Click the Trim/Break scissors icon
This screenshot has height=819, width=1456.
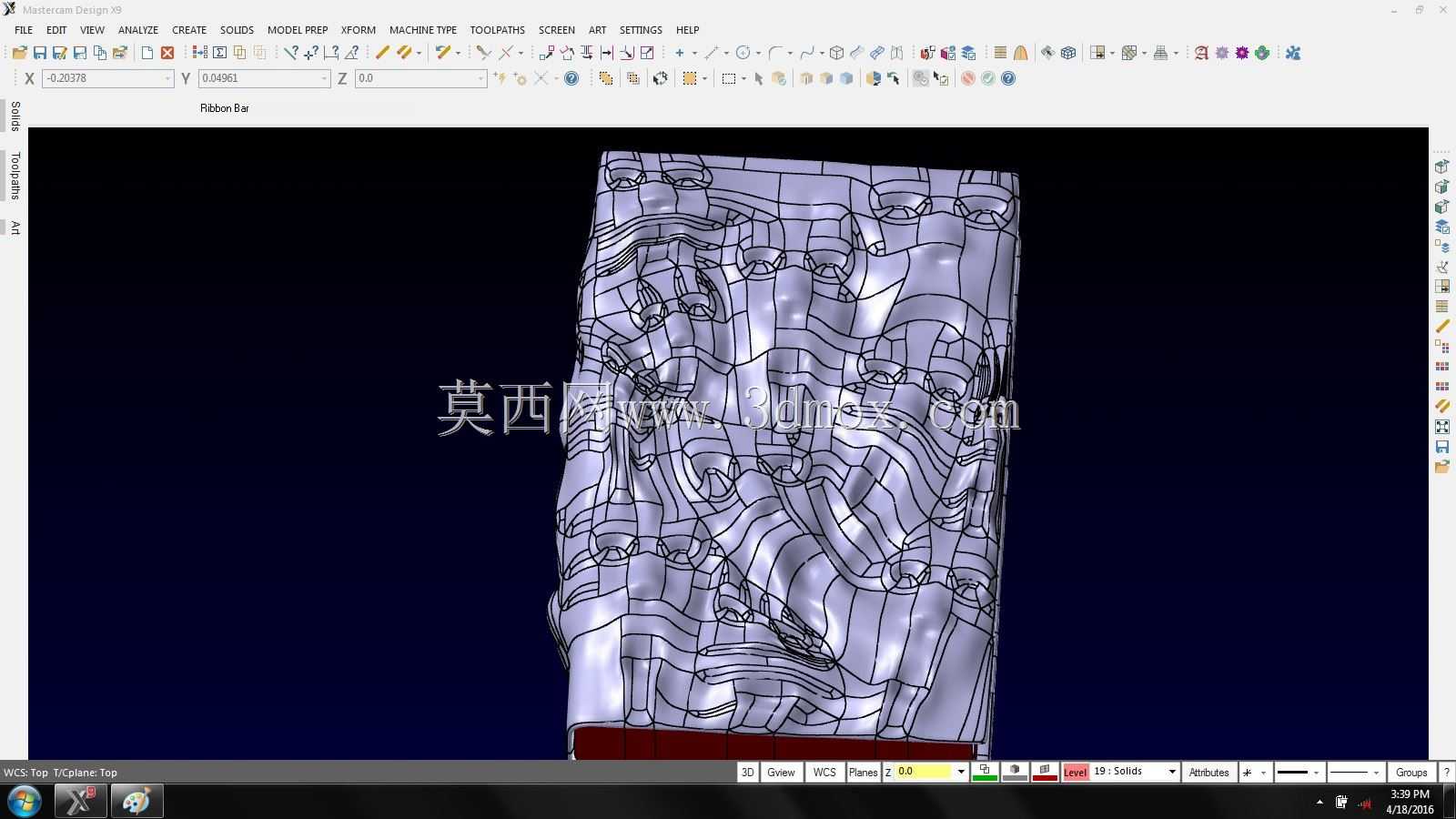click(x=484, y=53)
